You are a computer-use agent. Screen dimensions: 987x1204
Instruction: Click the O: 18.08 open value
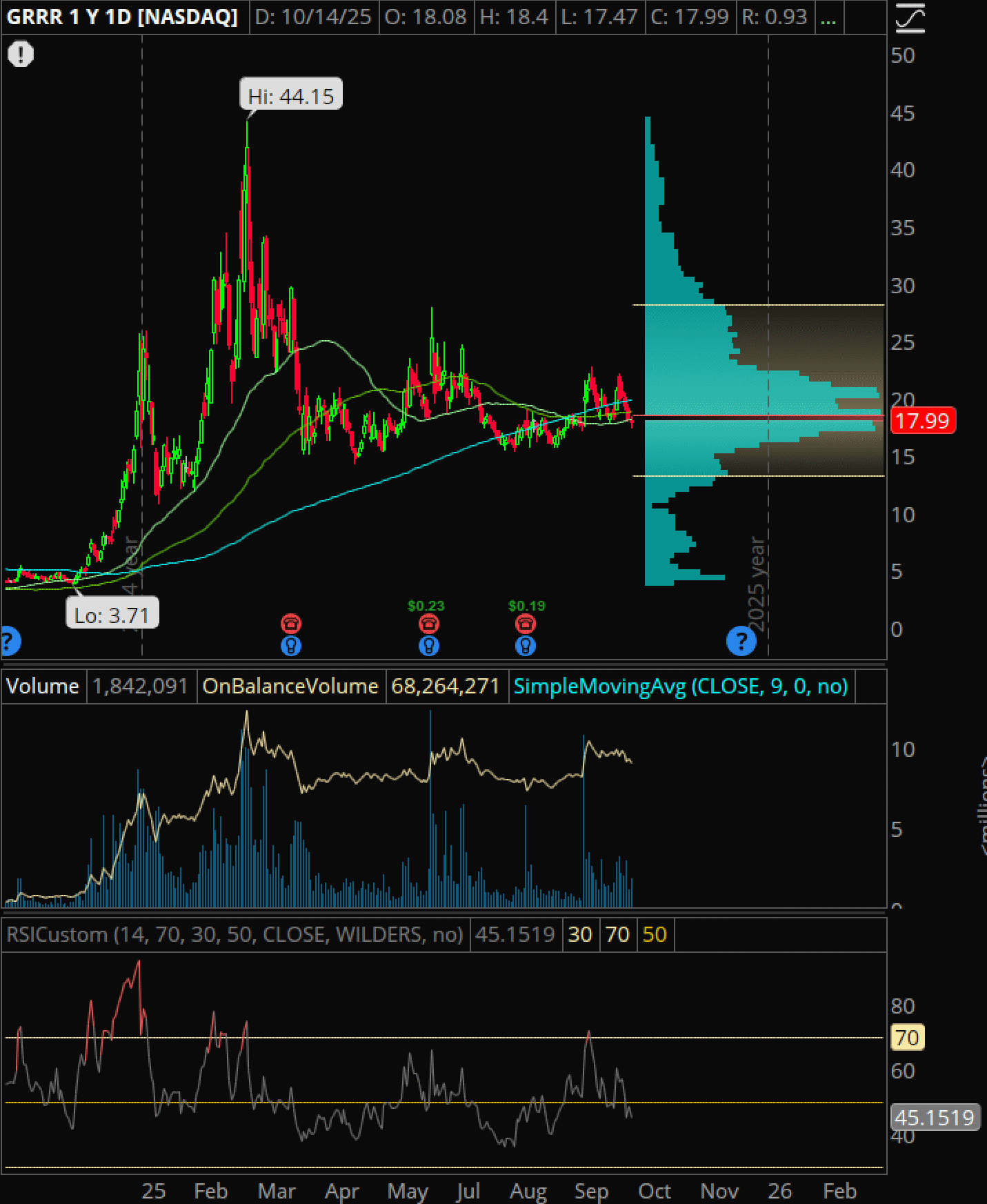pyautogui.click(x=426, y=17)
